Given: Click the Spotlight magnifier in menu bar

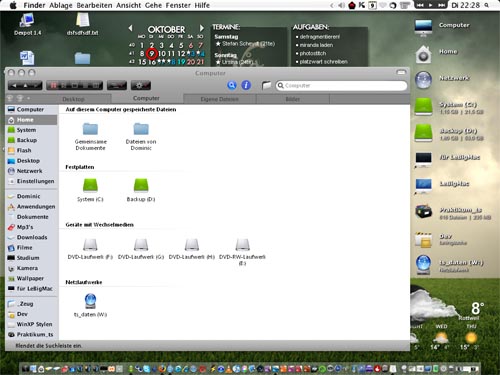Looking at the screenshot, I should tap(487, 5).
